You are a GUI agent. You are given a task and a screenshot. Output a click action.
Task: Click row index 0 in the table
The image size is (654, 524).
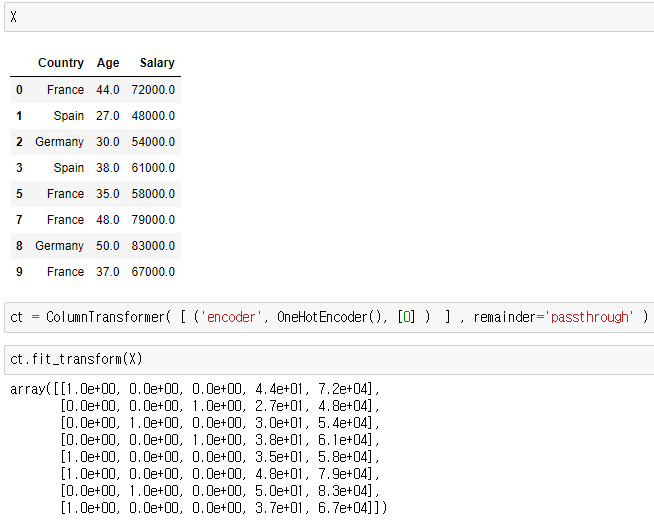pyautogui.click(x=19, y=90)
